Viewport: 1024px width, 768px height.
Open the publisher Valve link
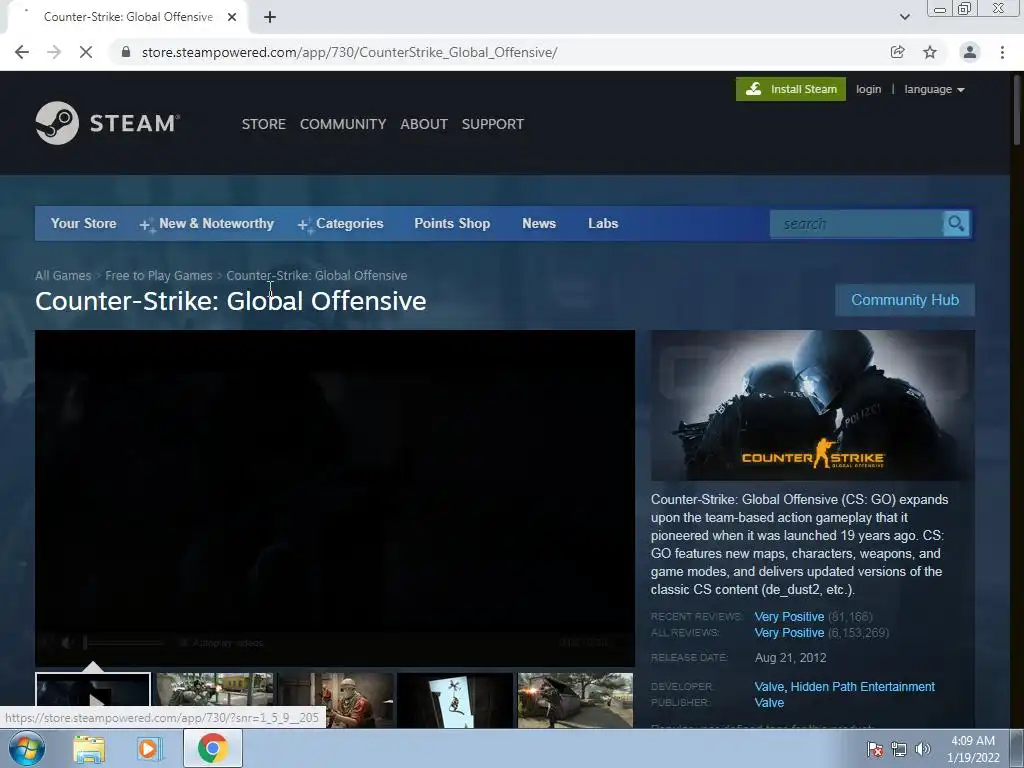(769, 703)
